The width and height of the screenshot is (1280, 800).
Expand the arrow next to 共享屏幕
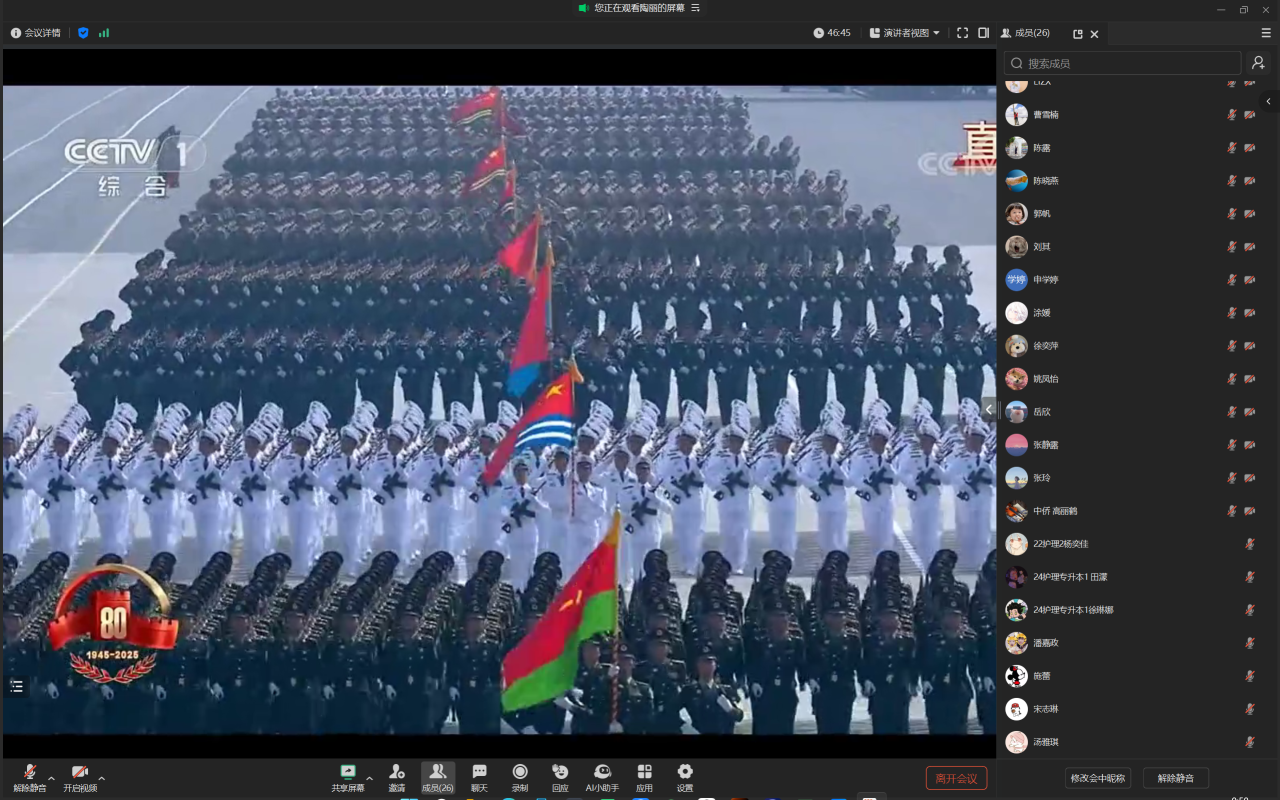[x=369, y=777]
